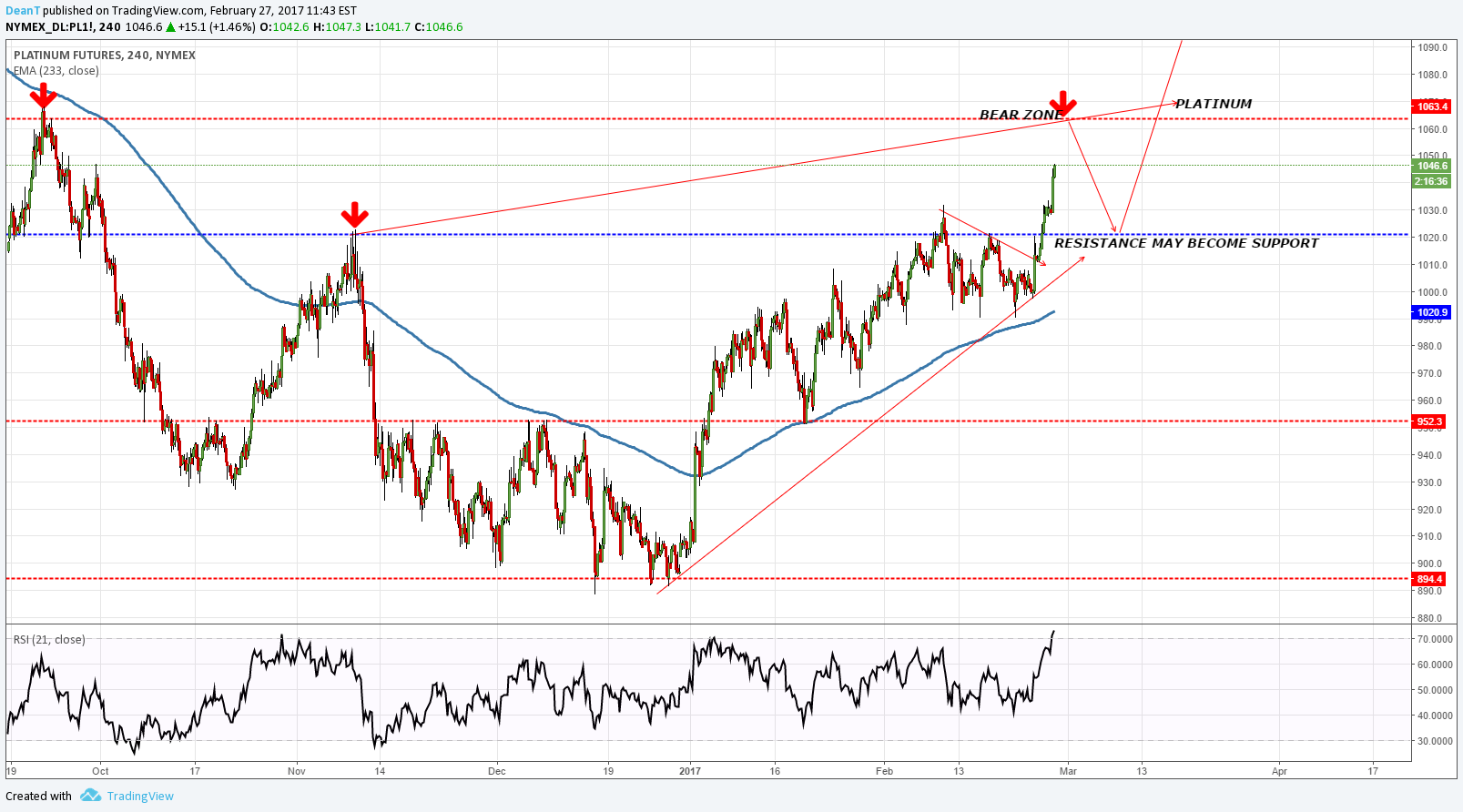Click the Dec date label on time axis
Screen dimensions: 1463x812
coord(496,771)
